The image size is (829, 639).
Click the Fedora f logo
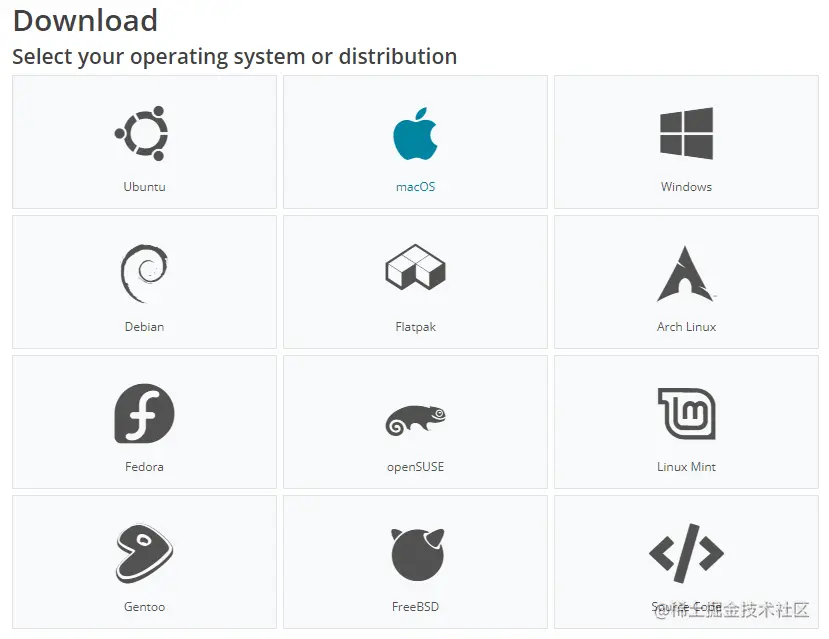[x=144, y=413]
